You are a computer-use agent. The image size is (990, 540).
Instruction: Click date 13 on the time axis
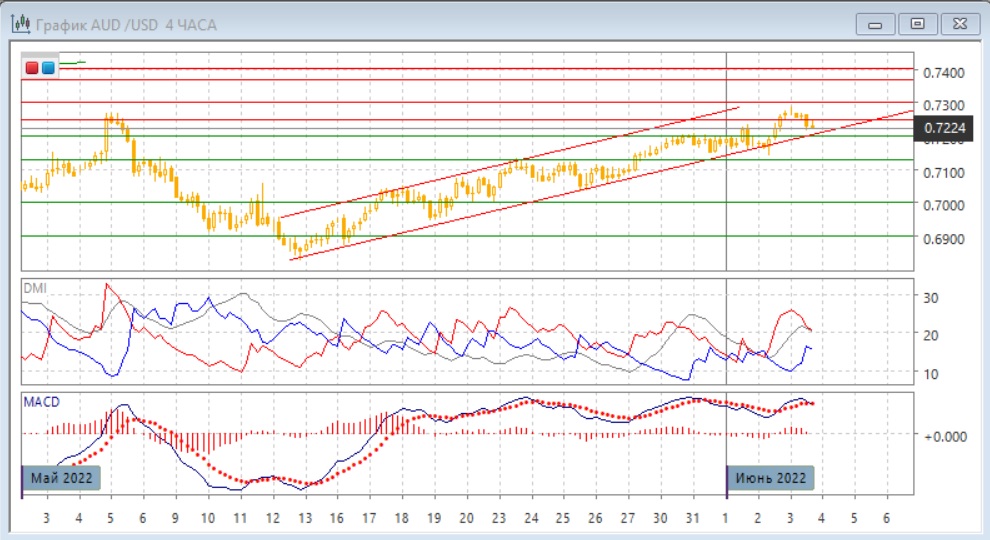point(304,520)
